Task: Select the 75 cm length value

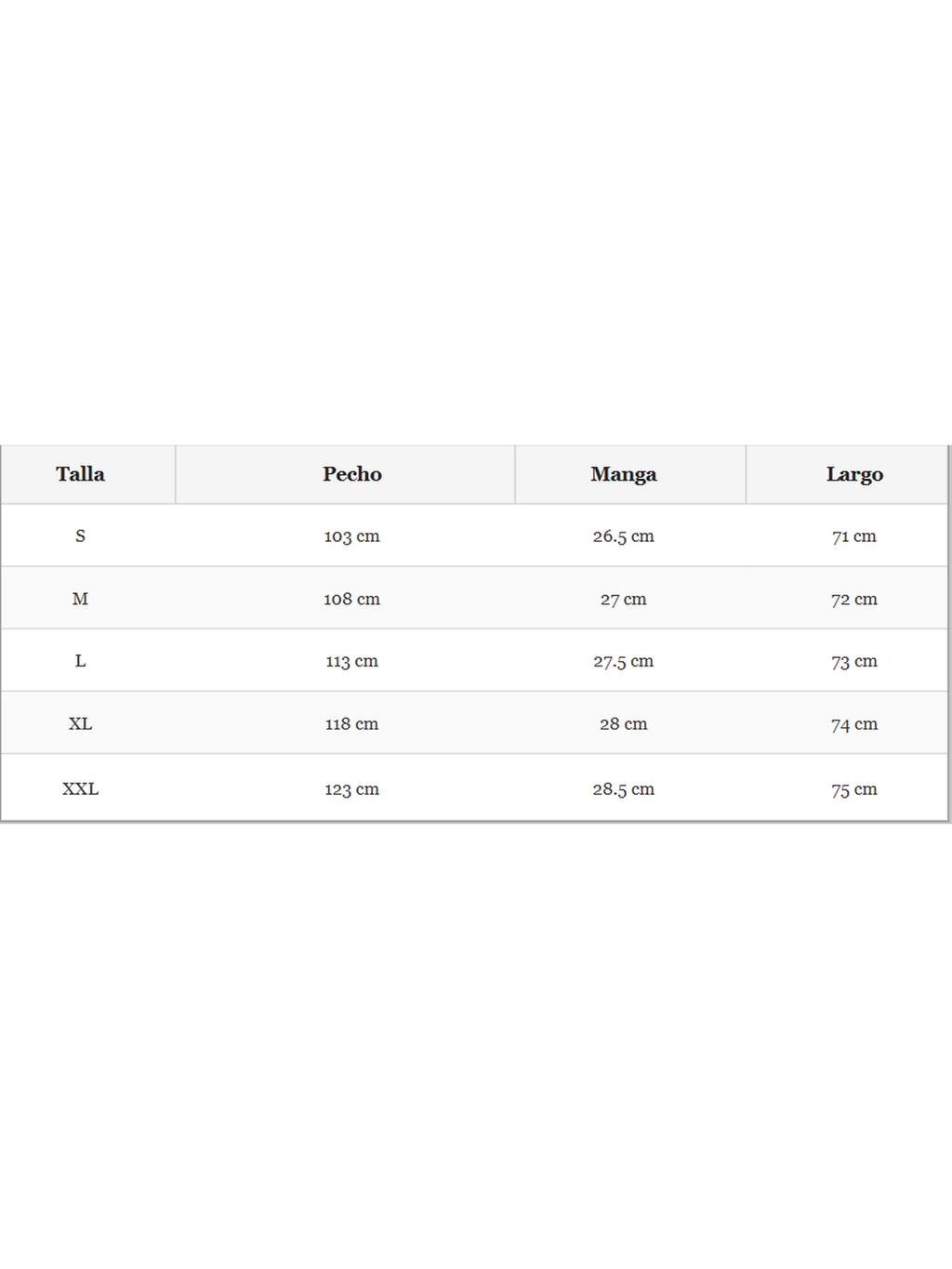Action: [x=853, y=788]
